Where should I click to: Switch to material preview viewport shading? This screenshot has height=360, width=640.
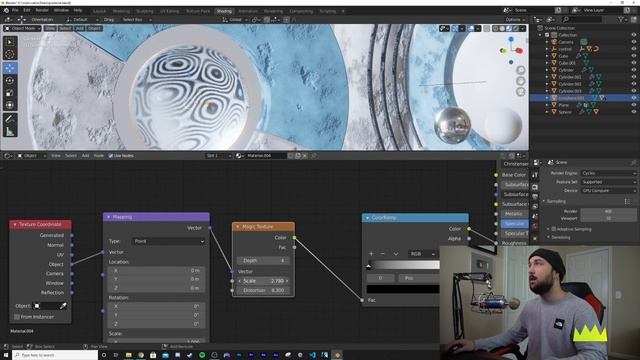(x=509, y=29)
